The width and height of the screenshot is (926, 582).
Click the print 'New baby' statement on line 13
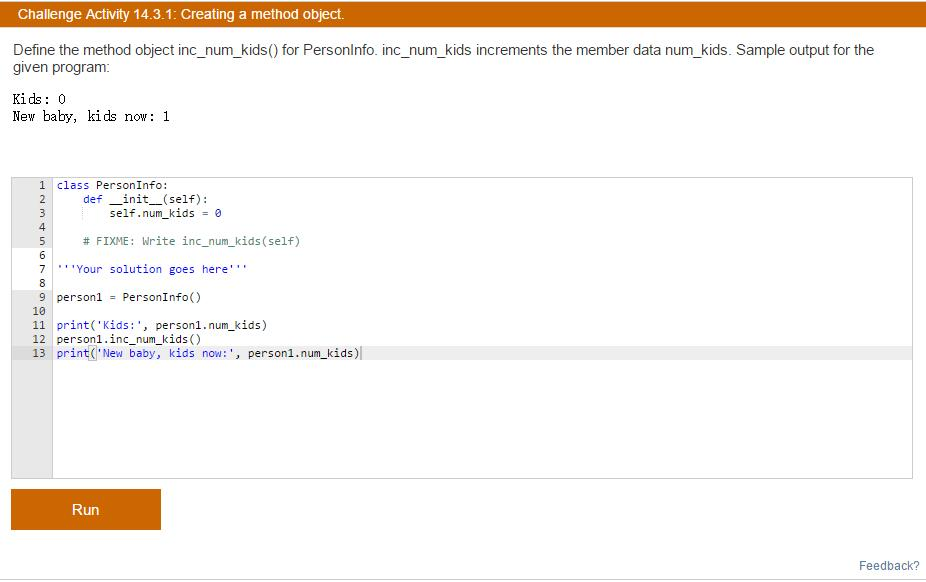click(208, 353)
